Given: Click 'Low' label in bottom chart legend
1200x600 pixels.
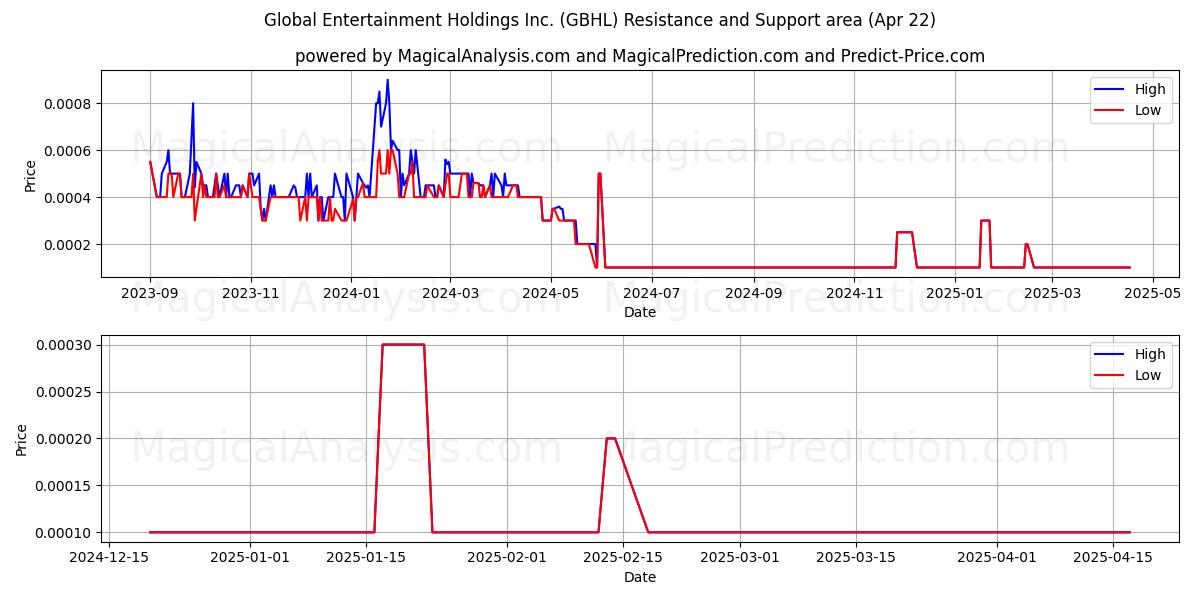Looking at the screenshot, I should [x=1148, y=376].
